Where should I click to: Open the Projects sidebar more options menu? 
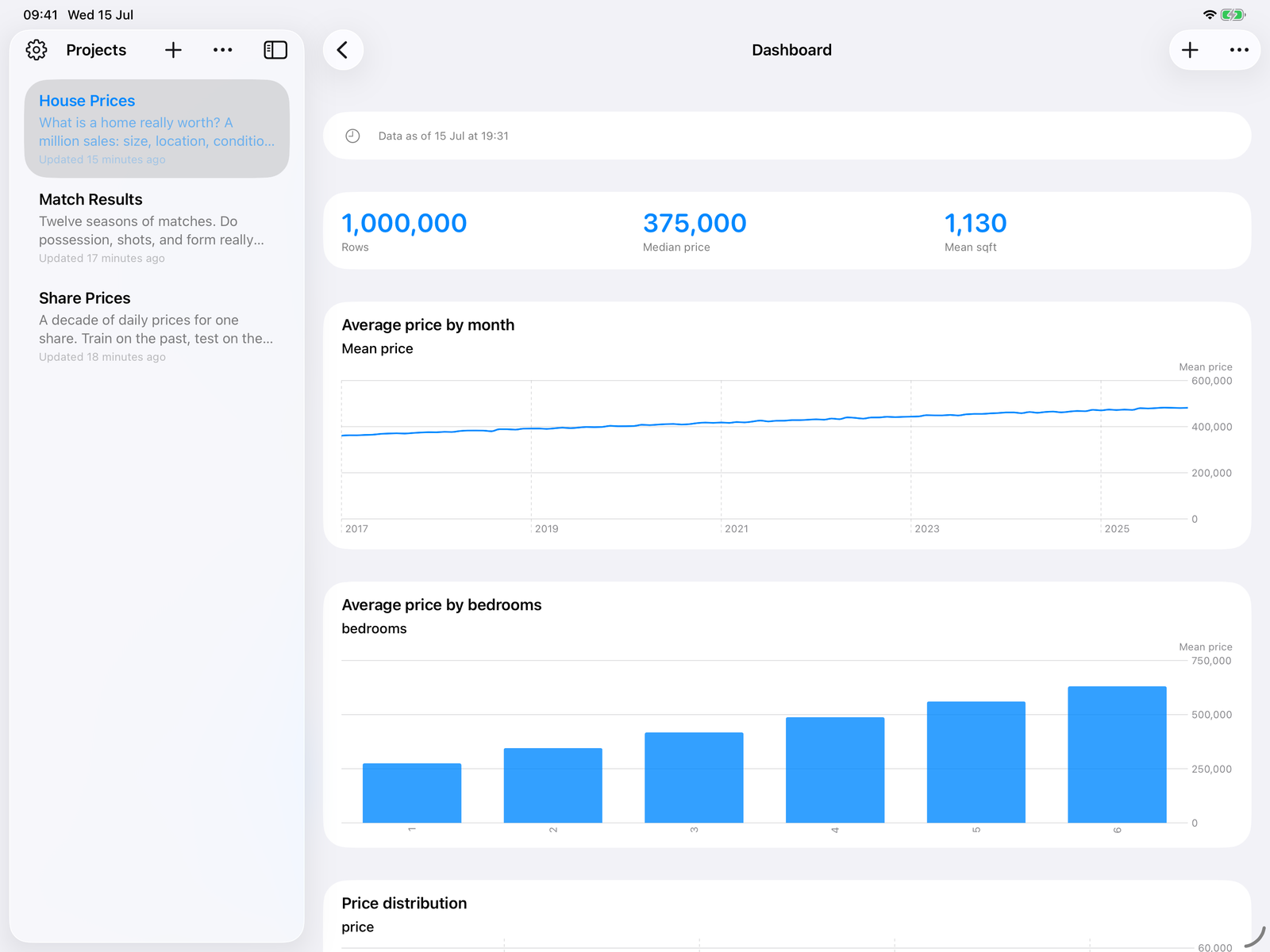click(223, 50)
